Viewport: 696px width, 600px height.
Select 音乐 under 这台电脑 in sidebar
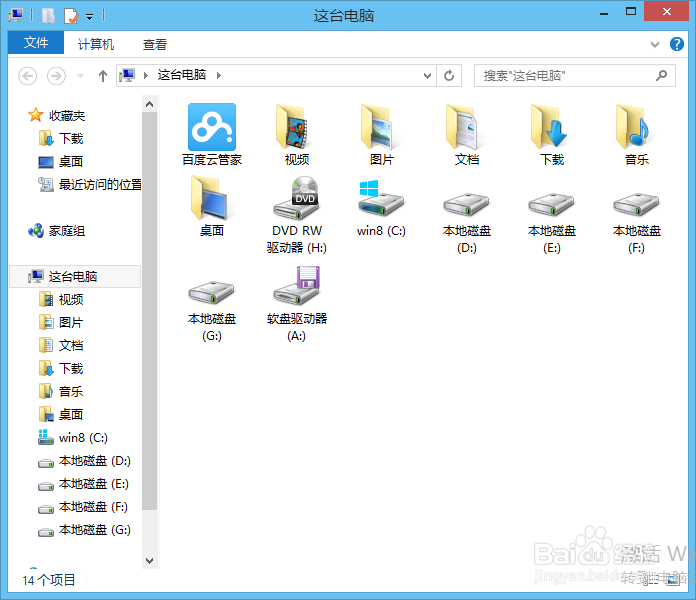coord(62,392)
